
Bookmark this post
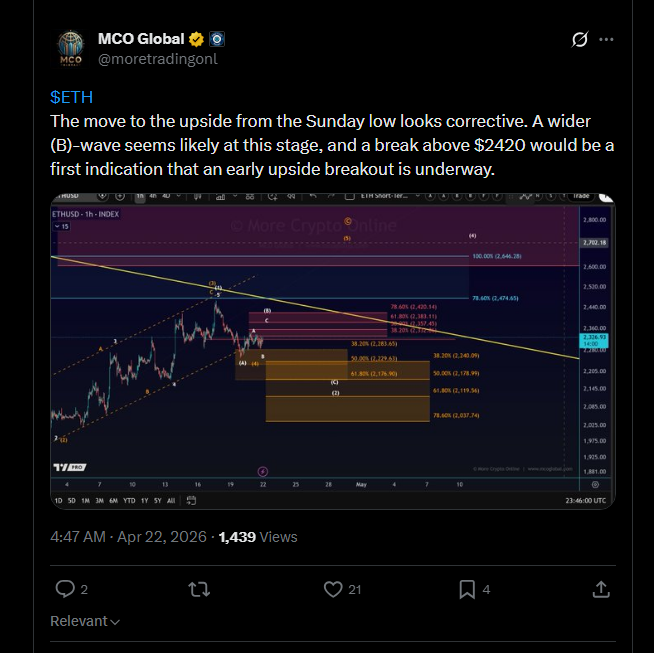[467, 589]
